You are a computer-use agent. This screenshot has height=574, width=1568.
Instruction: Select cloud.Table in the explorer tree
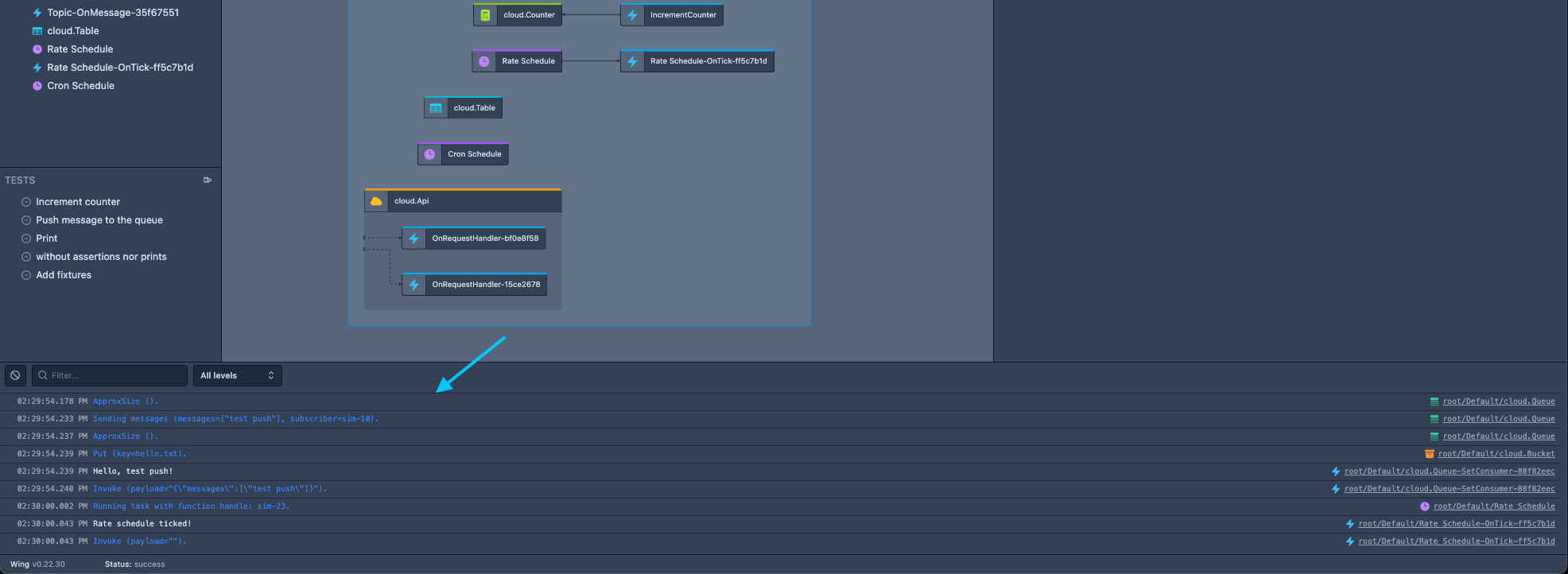tap(73, 31)
